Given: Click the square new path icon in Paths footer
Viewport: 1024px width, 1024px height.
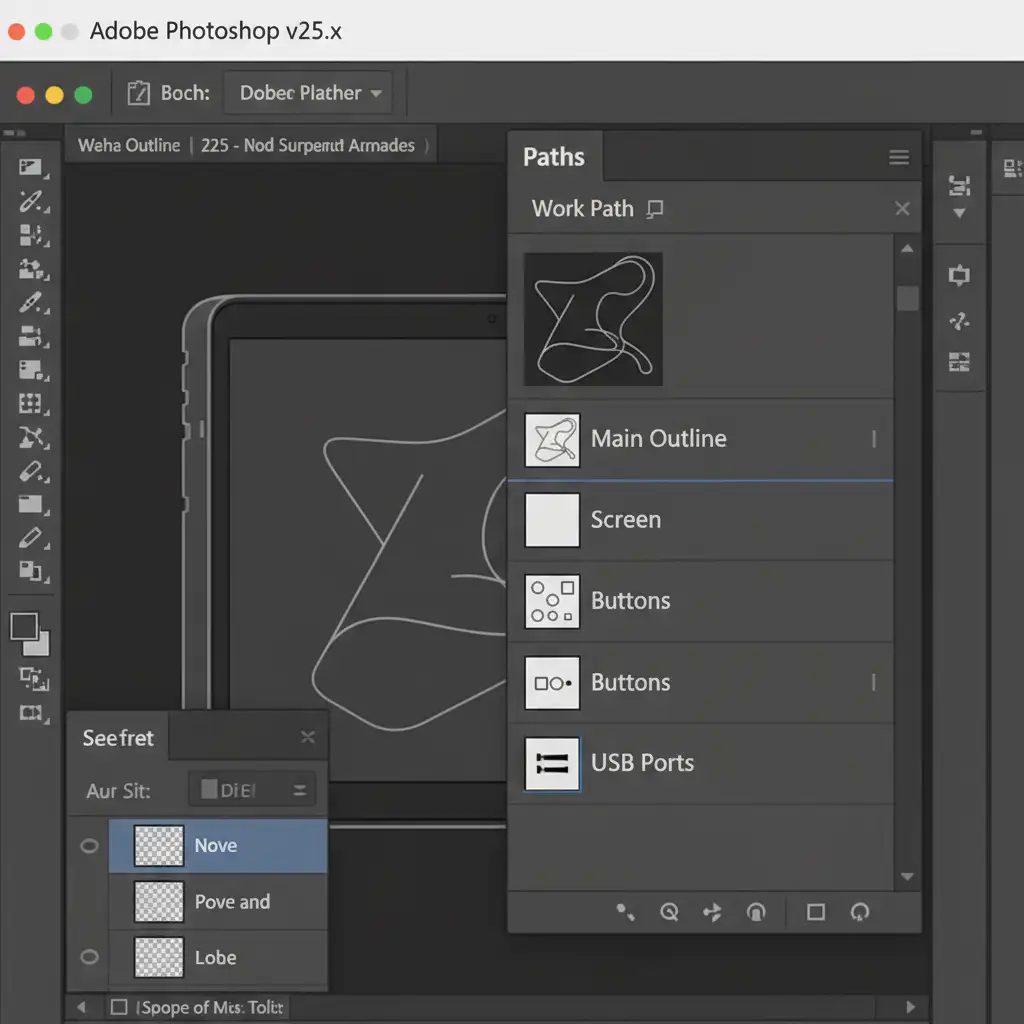Looking at the screenshot, I should pyautogui.click(x=816, y=912).
